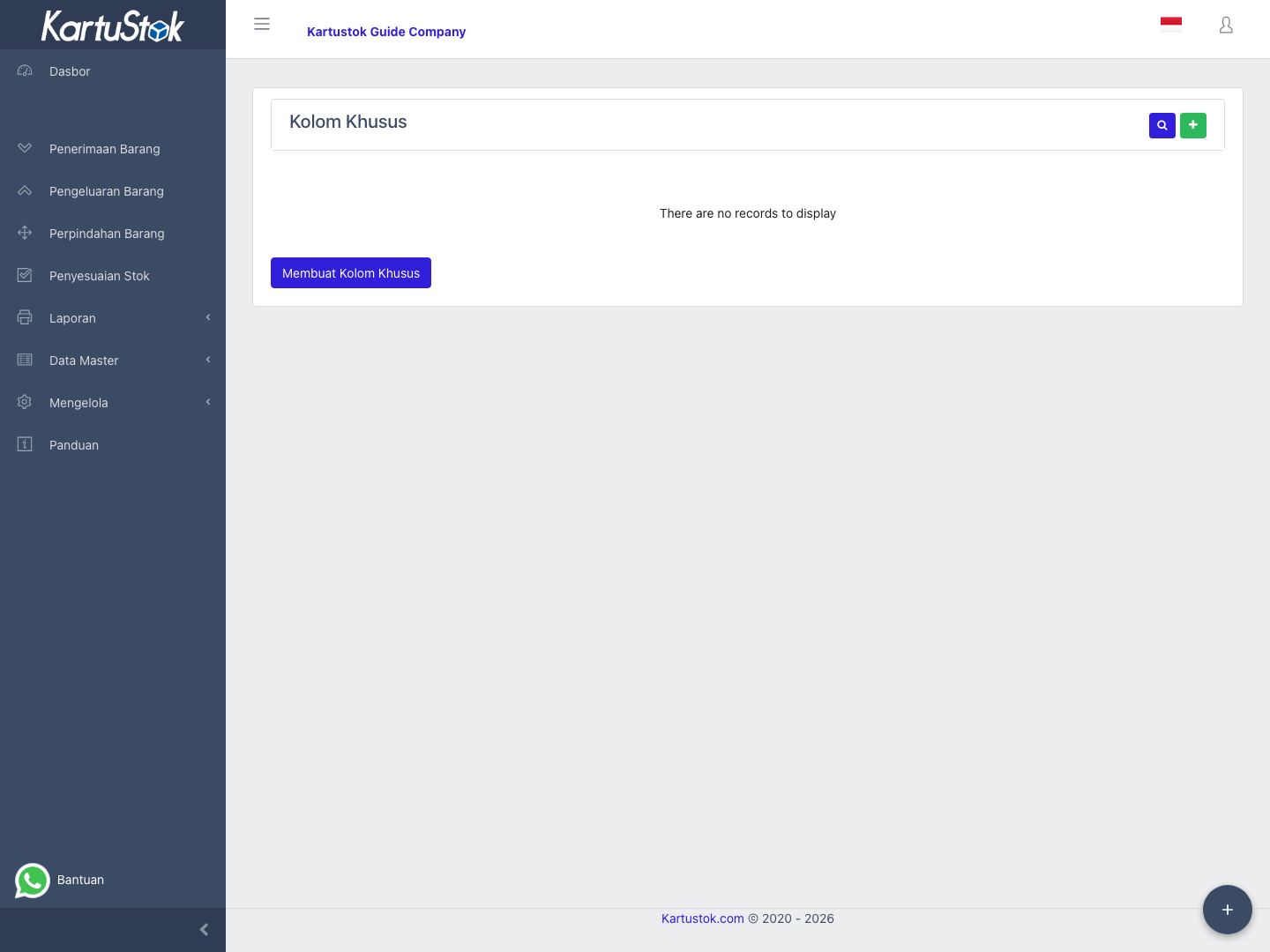Toggle the hamburger menu icon
The width and height of the screenshot is (1270, 952).
point(262,24)
